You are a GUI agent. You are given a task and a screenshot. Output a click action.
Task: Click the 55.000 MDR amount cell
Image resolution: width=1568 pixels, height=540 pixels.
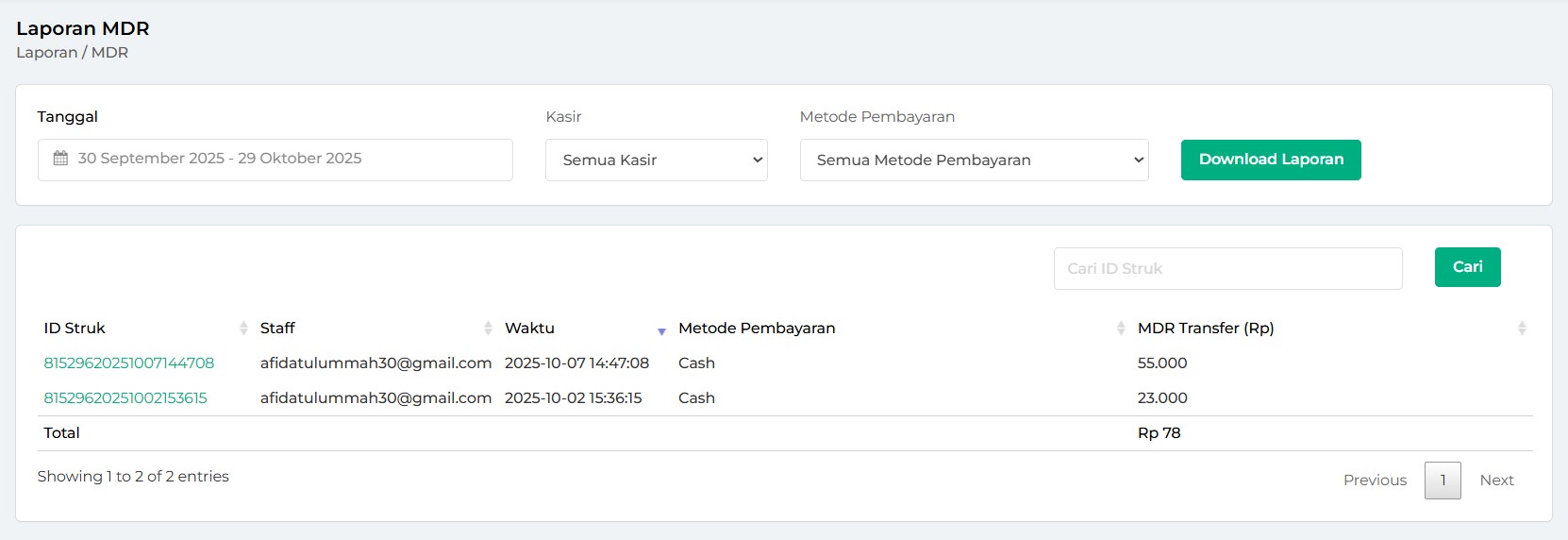pyautogui.click(x=1162, y=363)
